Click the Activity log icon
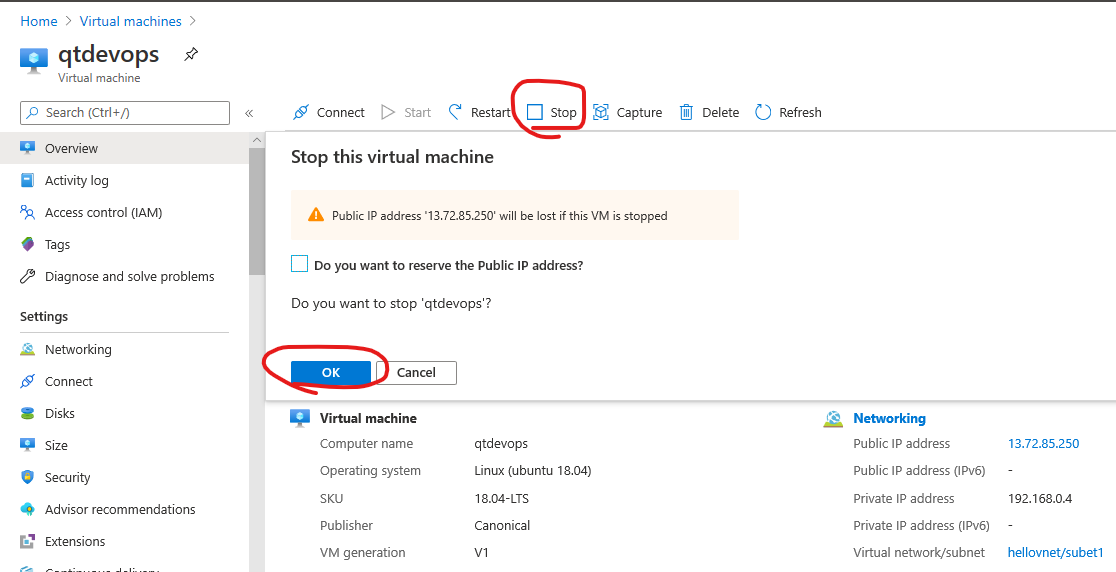 (x=28, y=180)
